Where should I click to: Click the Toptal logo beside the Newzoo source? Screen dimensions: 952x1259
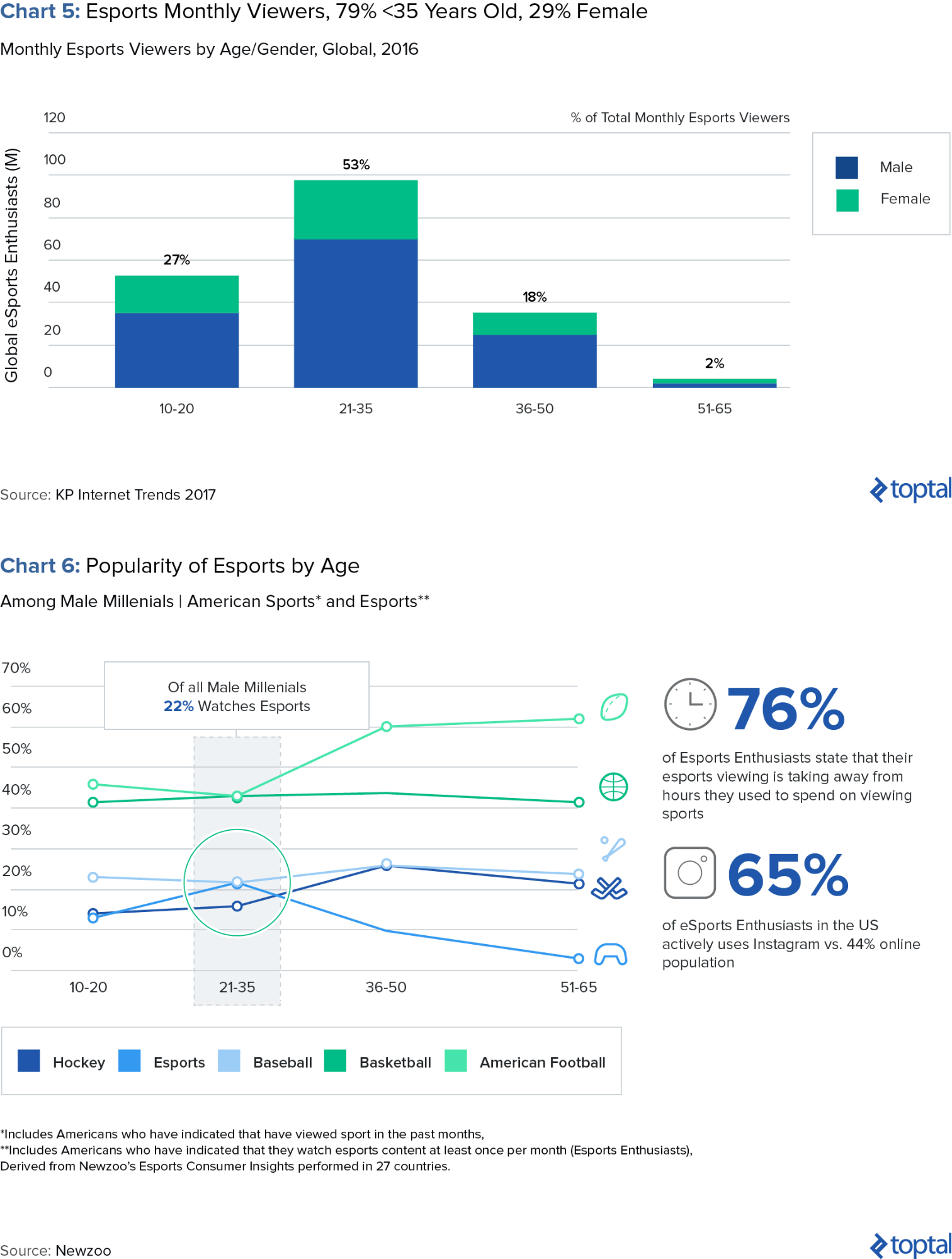tap(910, 1245)
